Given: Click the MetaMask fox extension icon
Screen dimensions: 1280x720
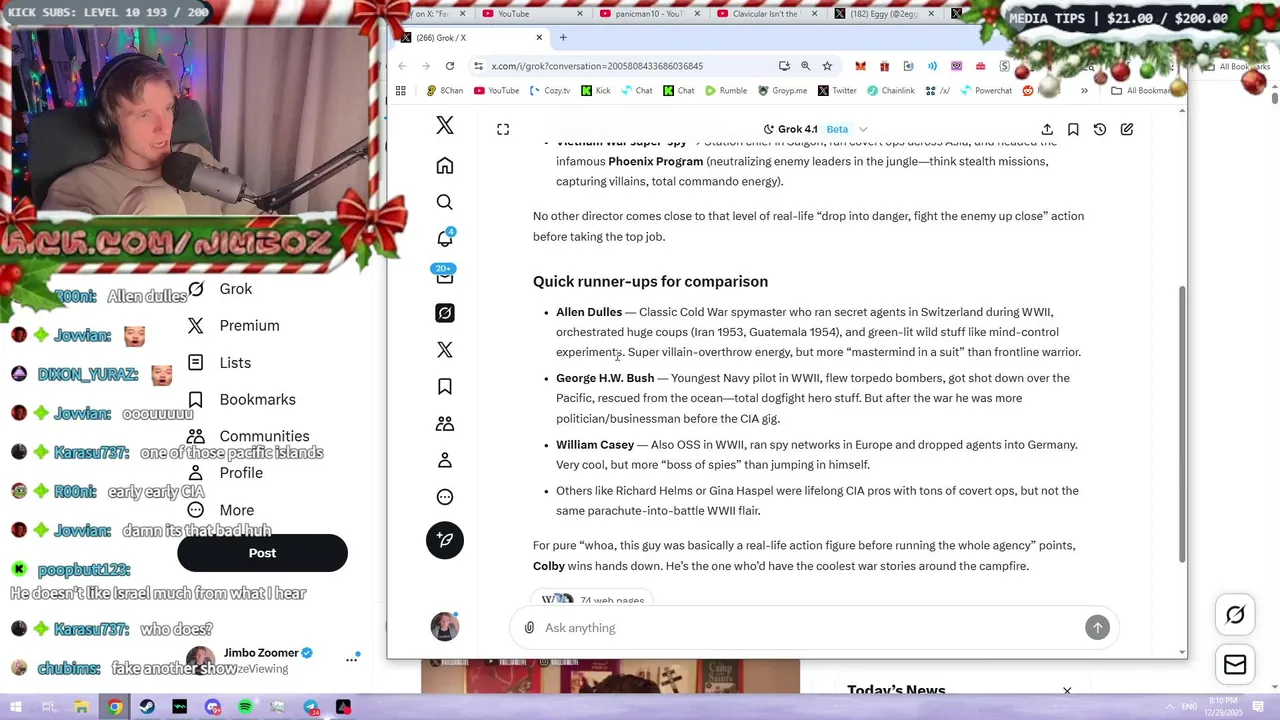Looking at the screenshot, I should 860,66.
